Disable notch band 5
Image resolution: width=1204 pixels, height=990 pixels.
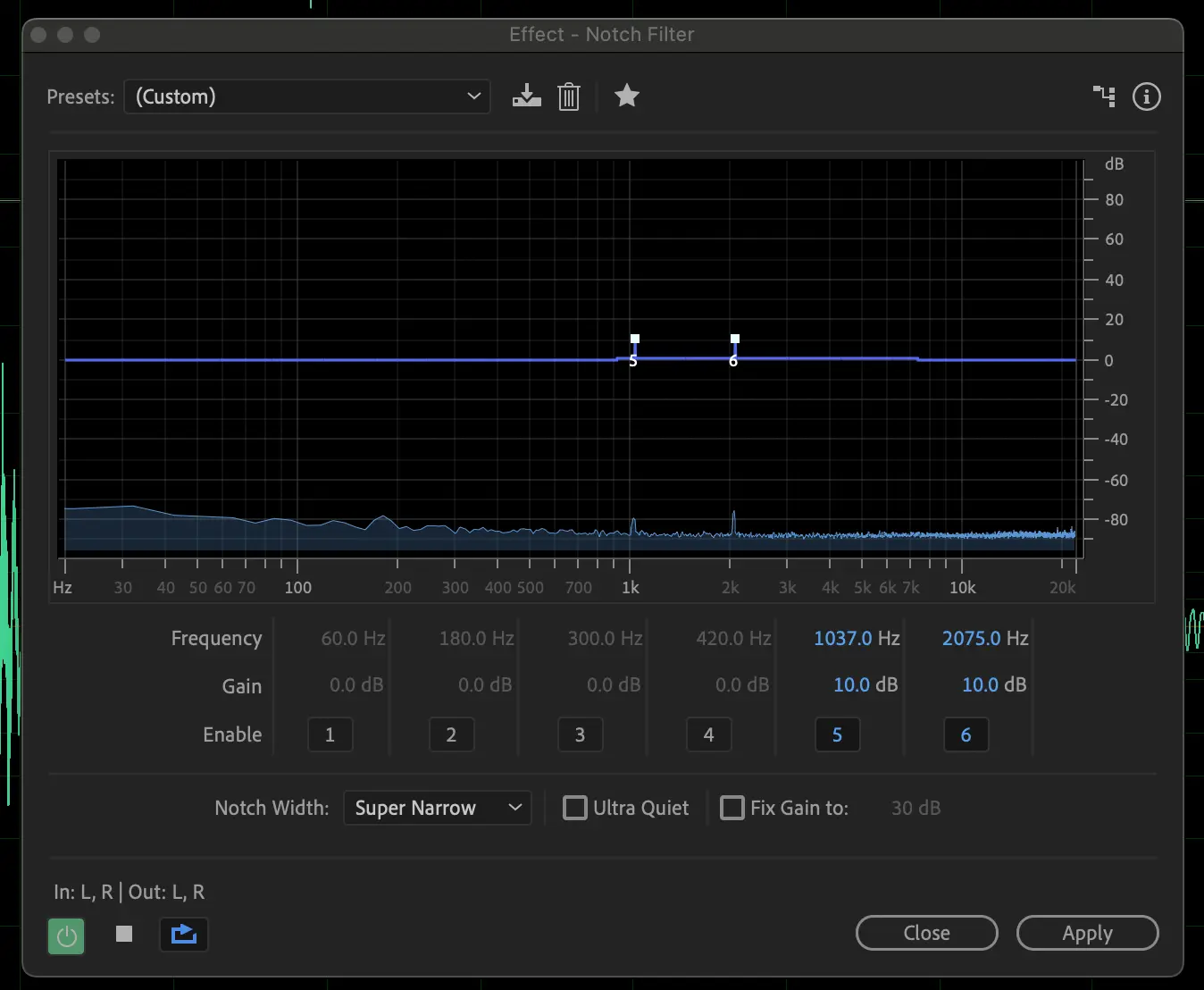point(837,734)
